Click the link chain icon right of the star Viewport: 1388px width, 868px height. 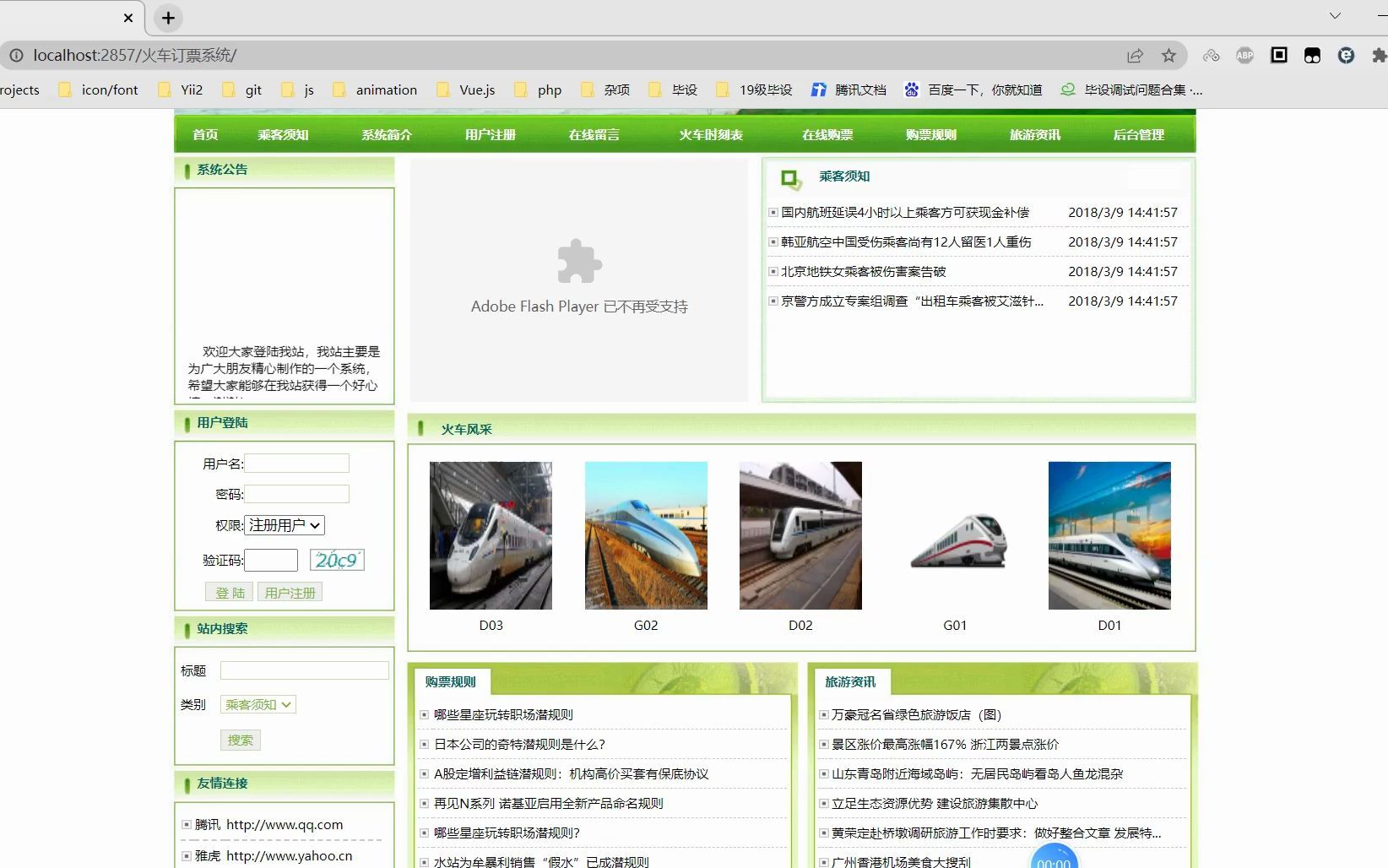[1211, 56]
